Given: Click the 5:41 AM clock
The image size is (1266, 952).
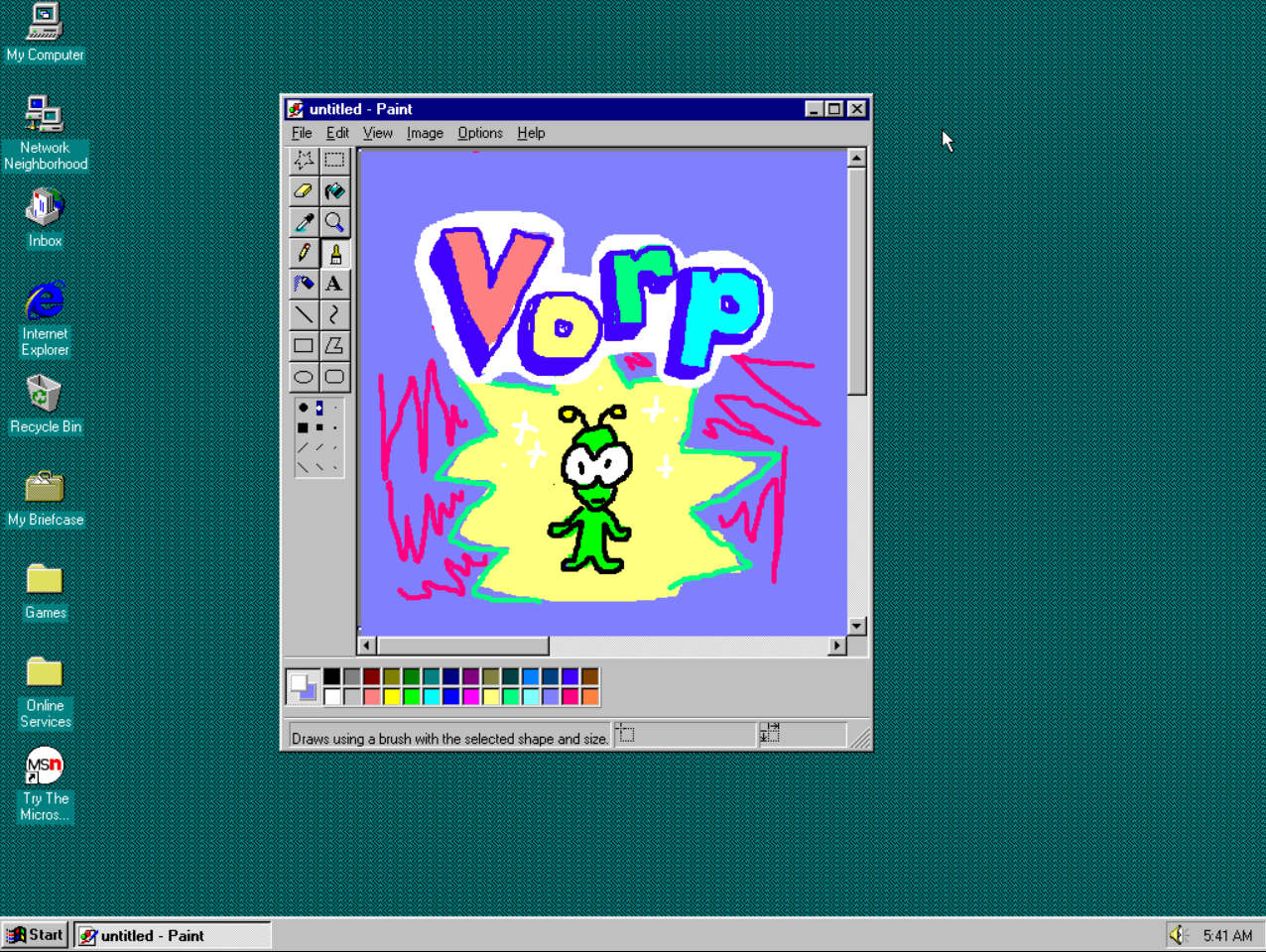Looking at the screenshot, I should (1227, 935).
